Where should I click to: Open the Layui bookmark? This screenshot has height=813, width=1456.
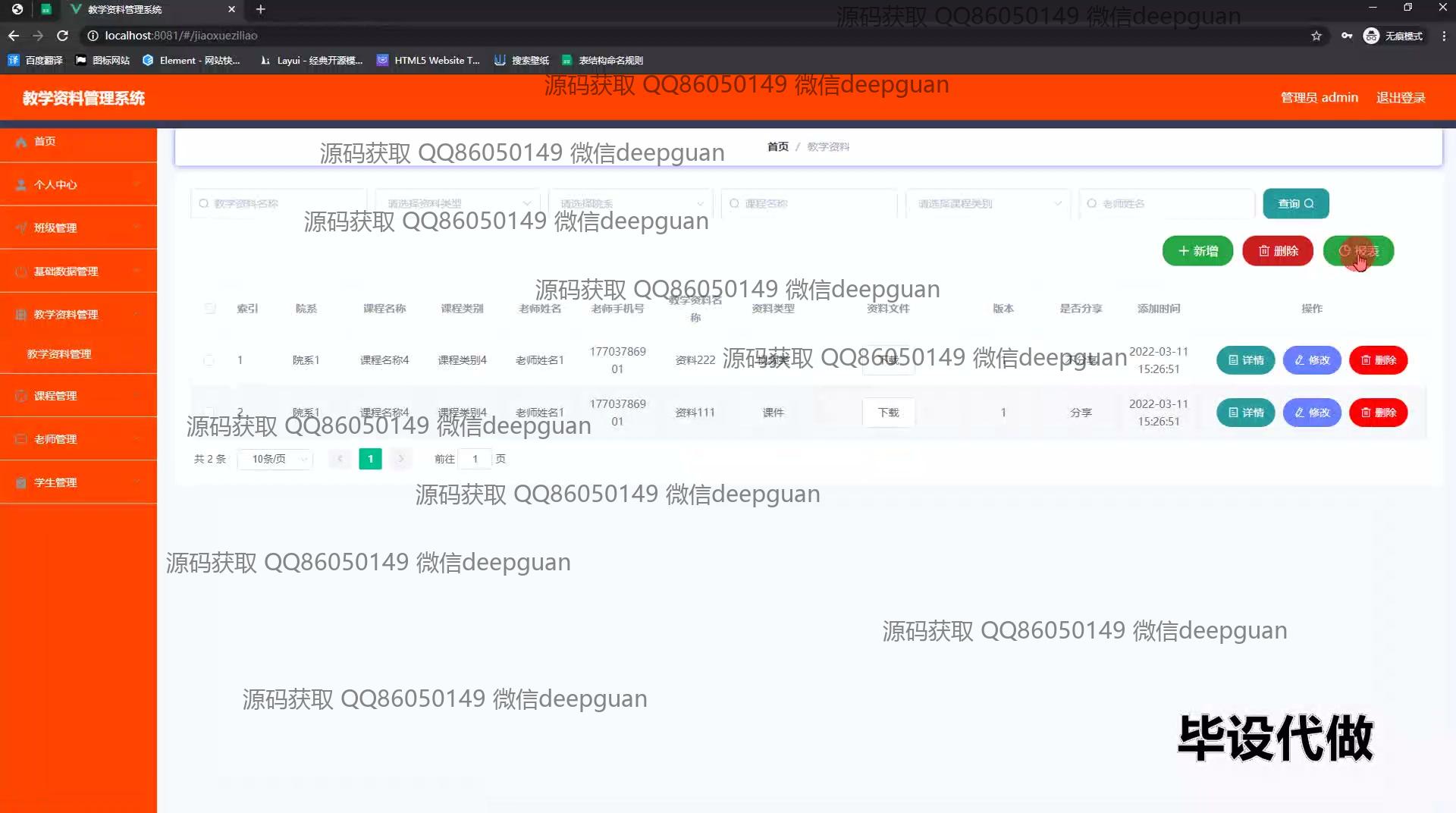tap(311, 61)
